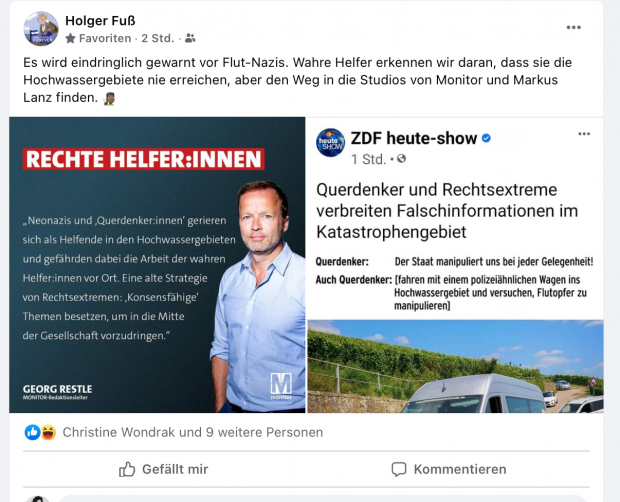The width and height of the screenshot is (620, 502).
Task: Click the laughing Haha reaction icon
Action: tap(48, 432)
